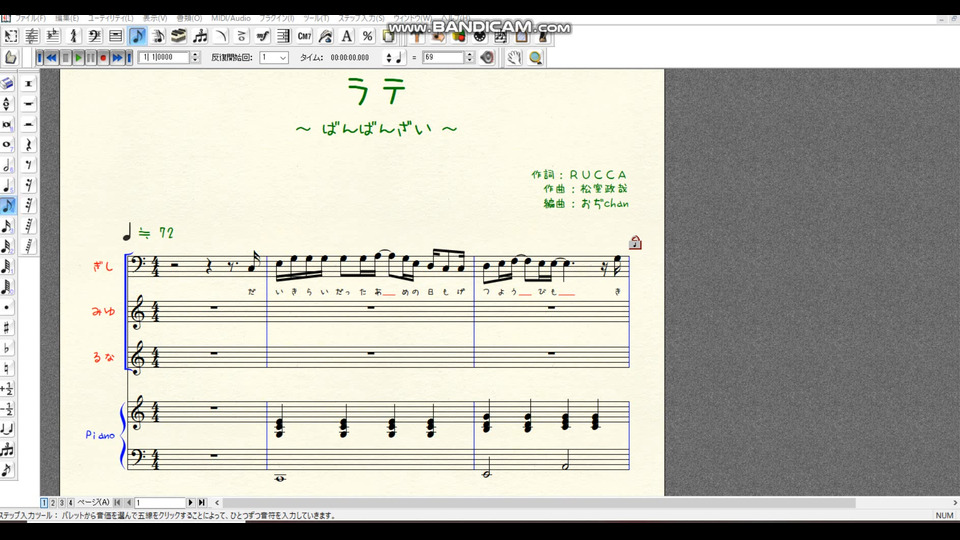Choose the eraser in the note palette
This screenshot has height=540, width=960.
pos(7,83)
